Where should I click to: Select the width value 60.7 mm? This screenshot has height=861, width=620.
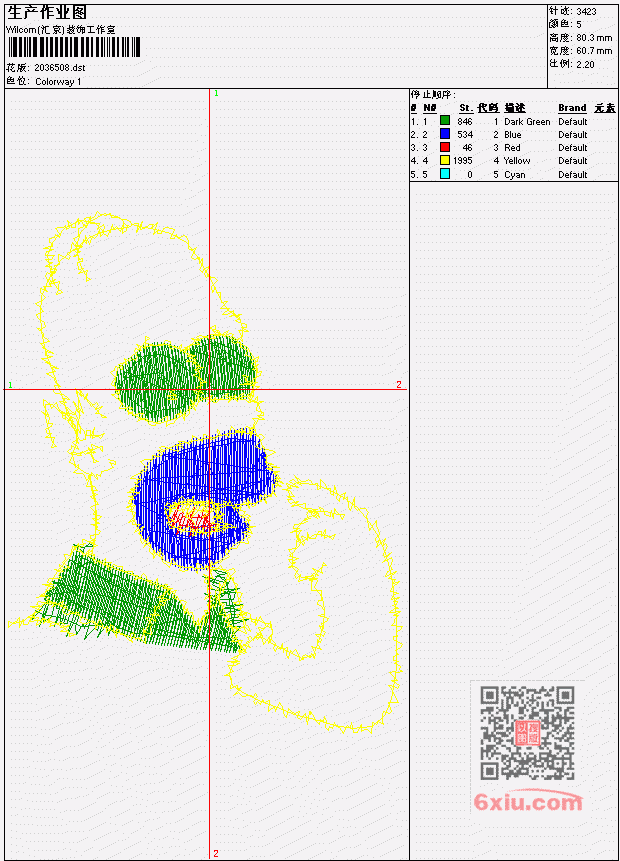(594, 51)
